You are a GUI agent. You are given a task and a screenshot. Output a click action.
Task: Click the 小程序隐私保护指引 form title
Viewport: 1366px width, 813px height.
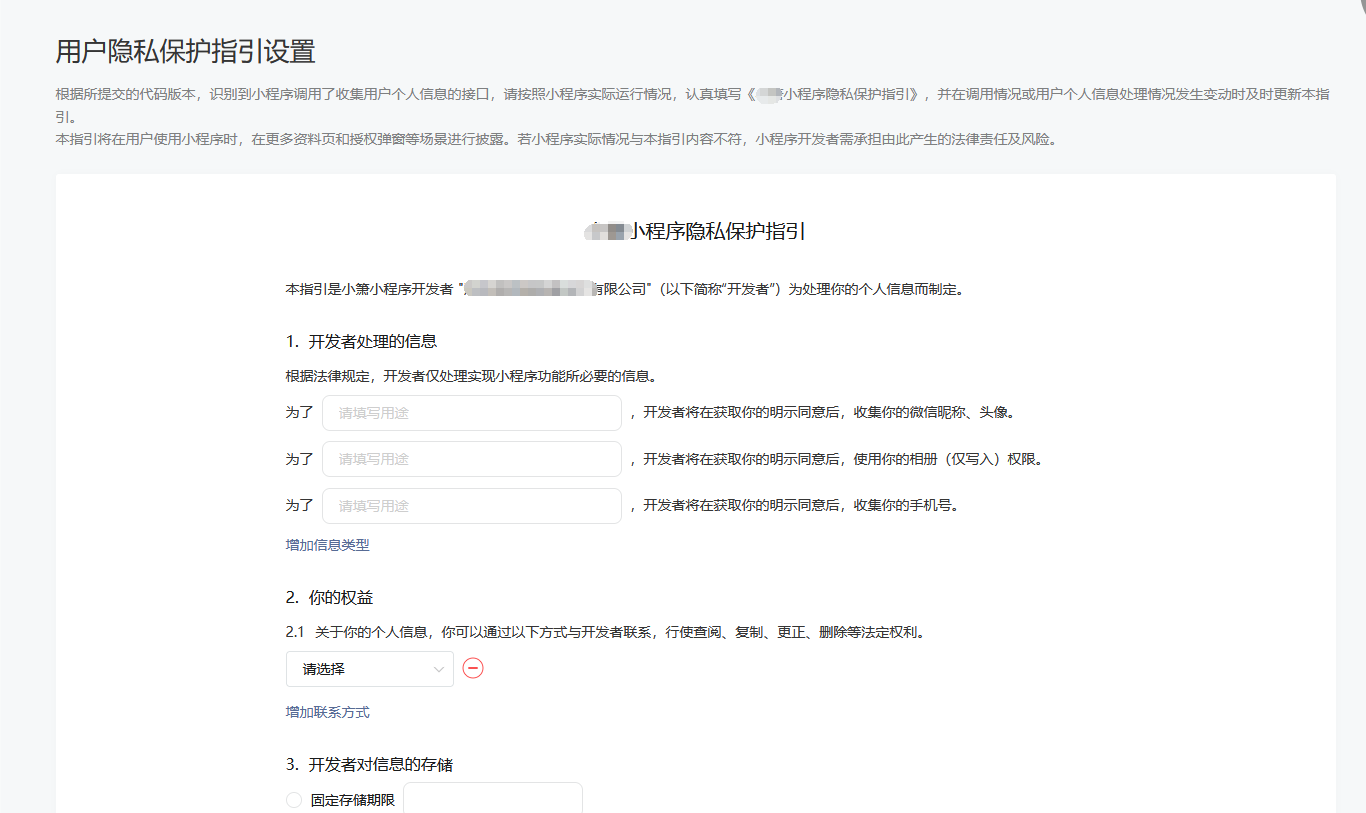click(x=695, y=231)
